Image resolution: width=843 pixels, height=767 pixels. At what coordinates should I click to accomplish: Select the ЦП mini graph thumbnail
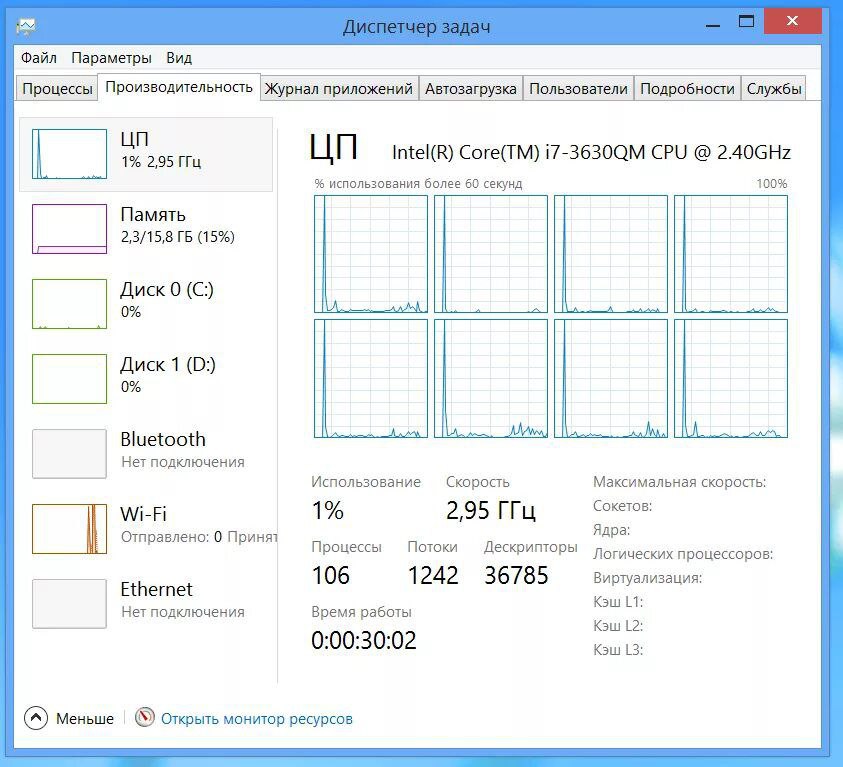(69, 154)
